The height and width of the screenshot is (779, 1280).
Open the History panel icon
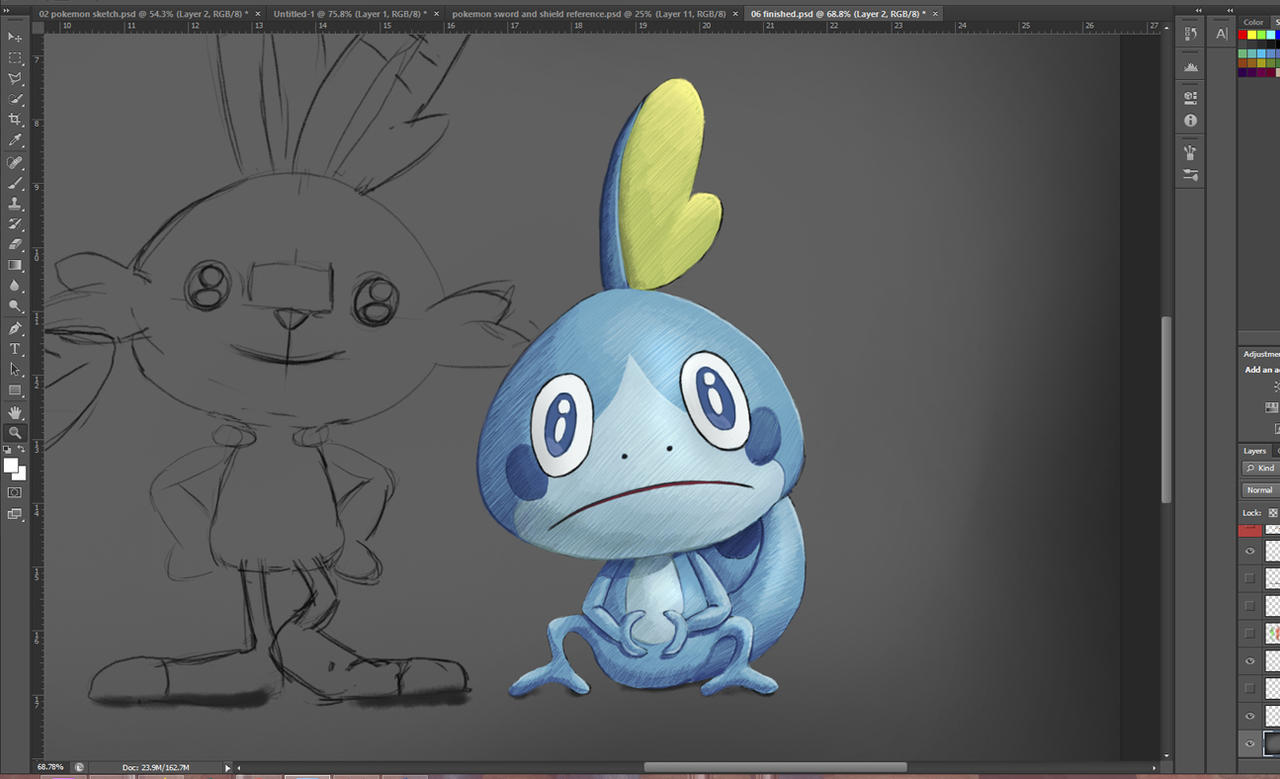1190,34
